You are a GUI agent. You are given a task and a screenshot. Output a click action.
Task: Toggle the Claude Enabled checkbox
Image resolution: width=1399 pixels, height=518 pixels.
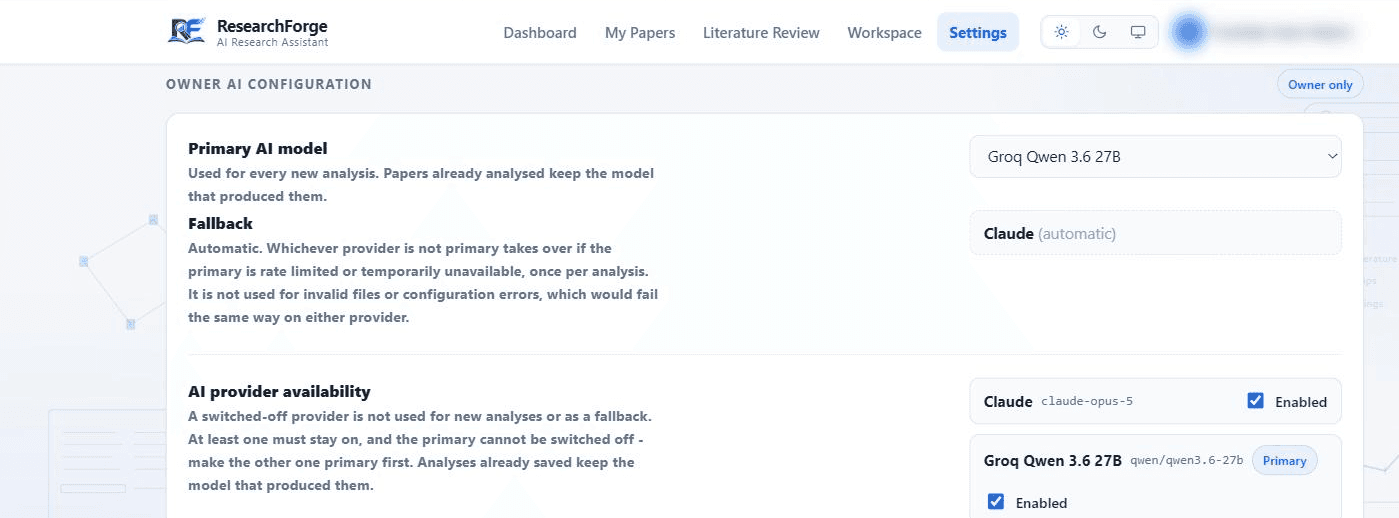click(1256, 401)
